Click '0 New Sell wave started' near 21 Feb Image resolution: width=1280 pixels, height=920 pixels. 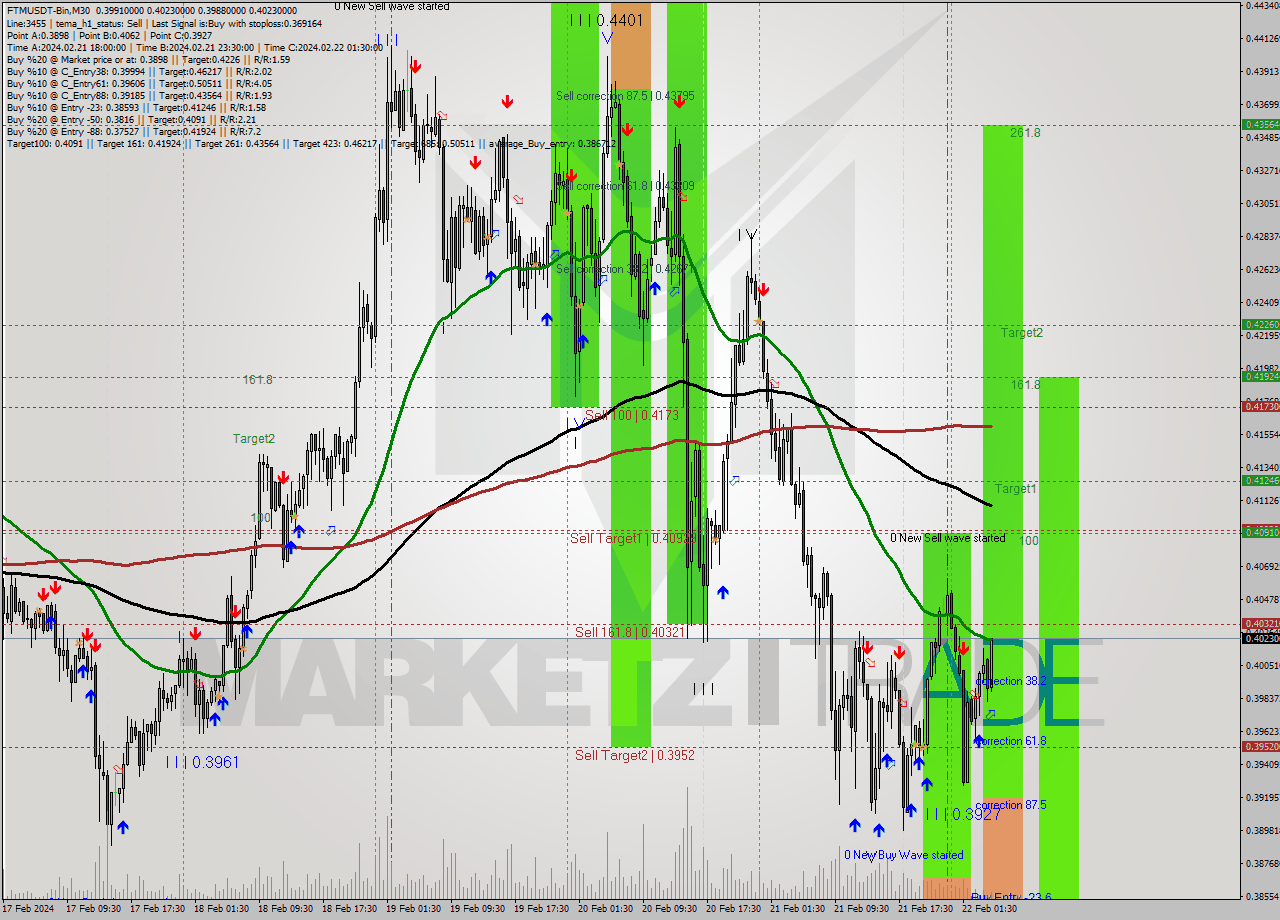pos(948,538)
